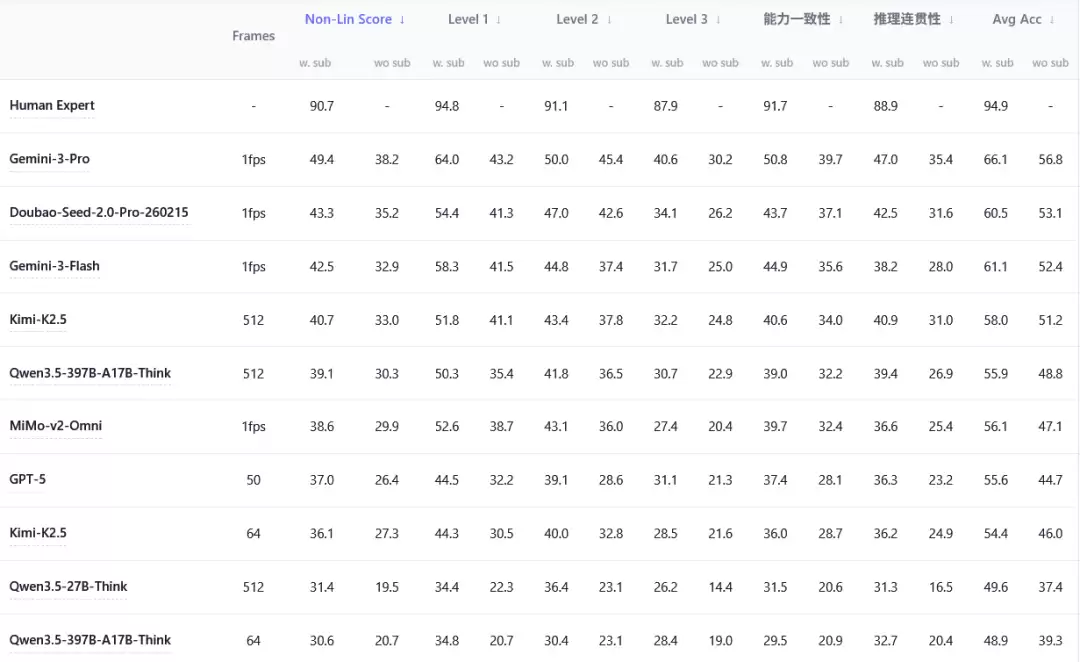This screenshot has width=1080, height=662.
Task: Click the Level 2 sort arrow
Action: (x=609, y=20)
